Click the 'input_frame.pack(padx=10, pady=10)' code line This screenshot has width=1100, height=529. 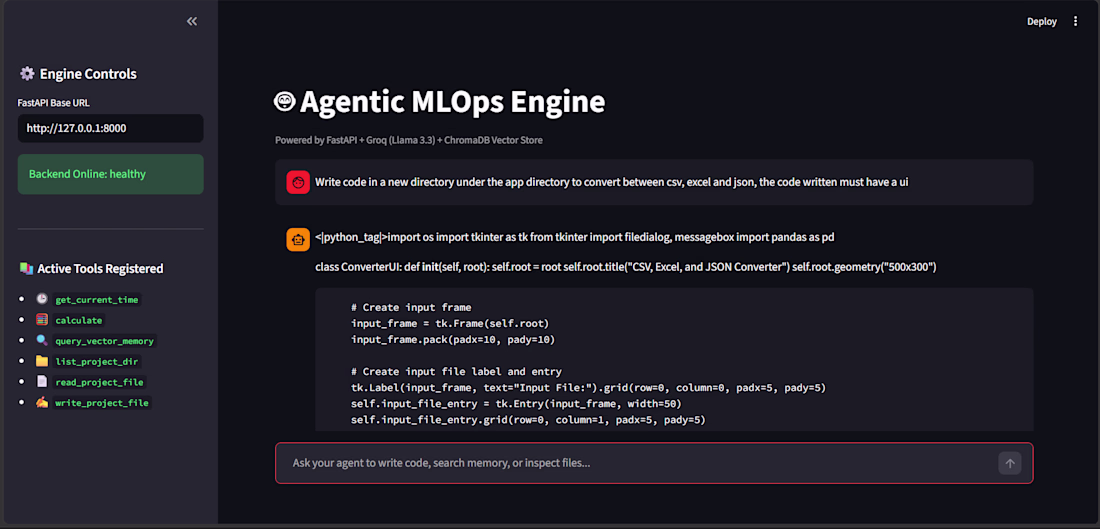point(452,340)
